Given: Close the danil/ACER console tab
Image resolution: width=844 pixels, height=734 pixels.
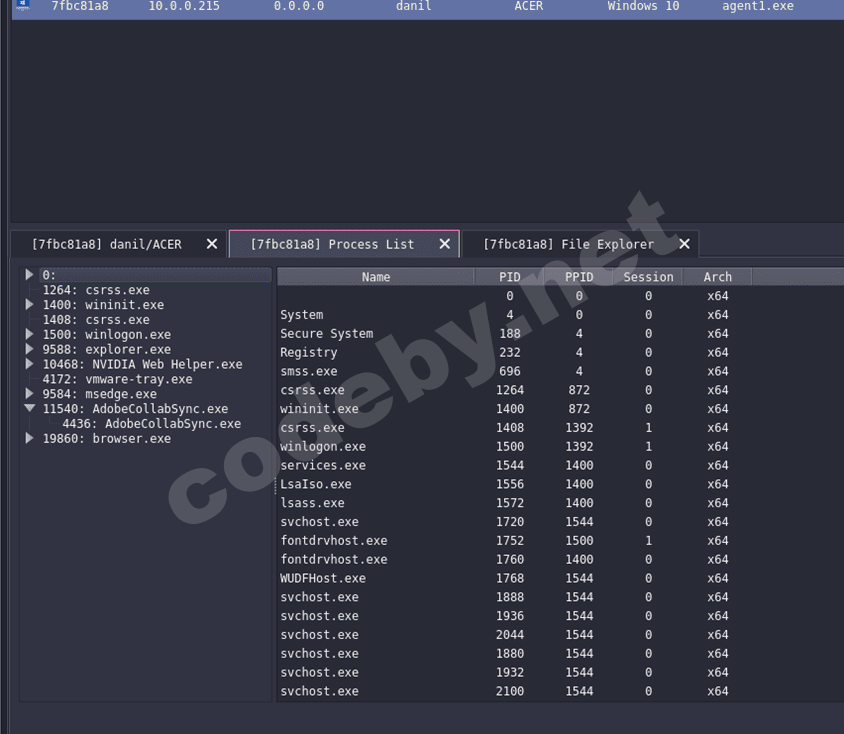Looking at the screenshot, I should coord(212,244).
